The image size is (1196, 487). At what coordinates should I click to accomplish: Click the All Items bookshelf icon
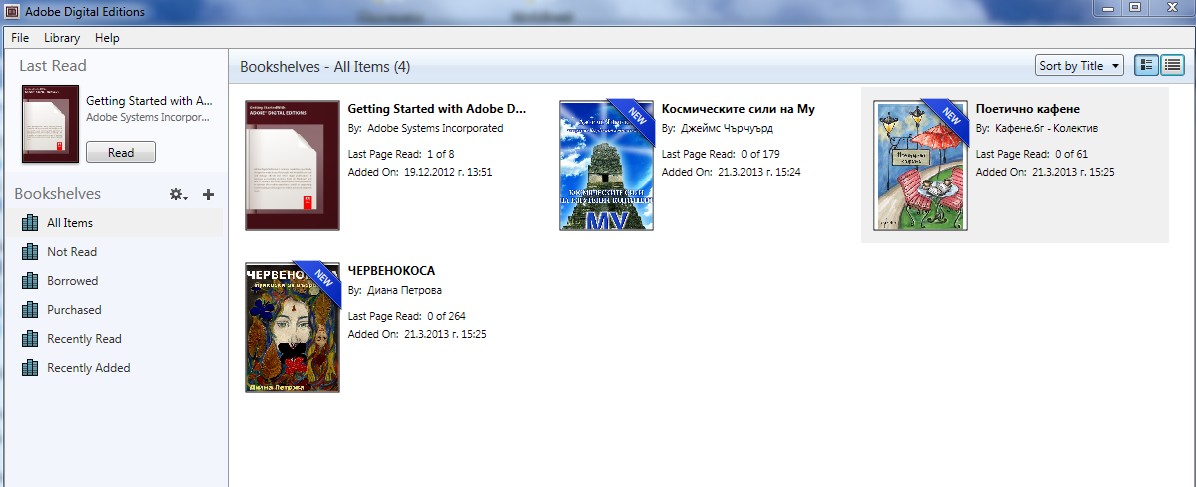click(30, 223)
